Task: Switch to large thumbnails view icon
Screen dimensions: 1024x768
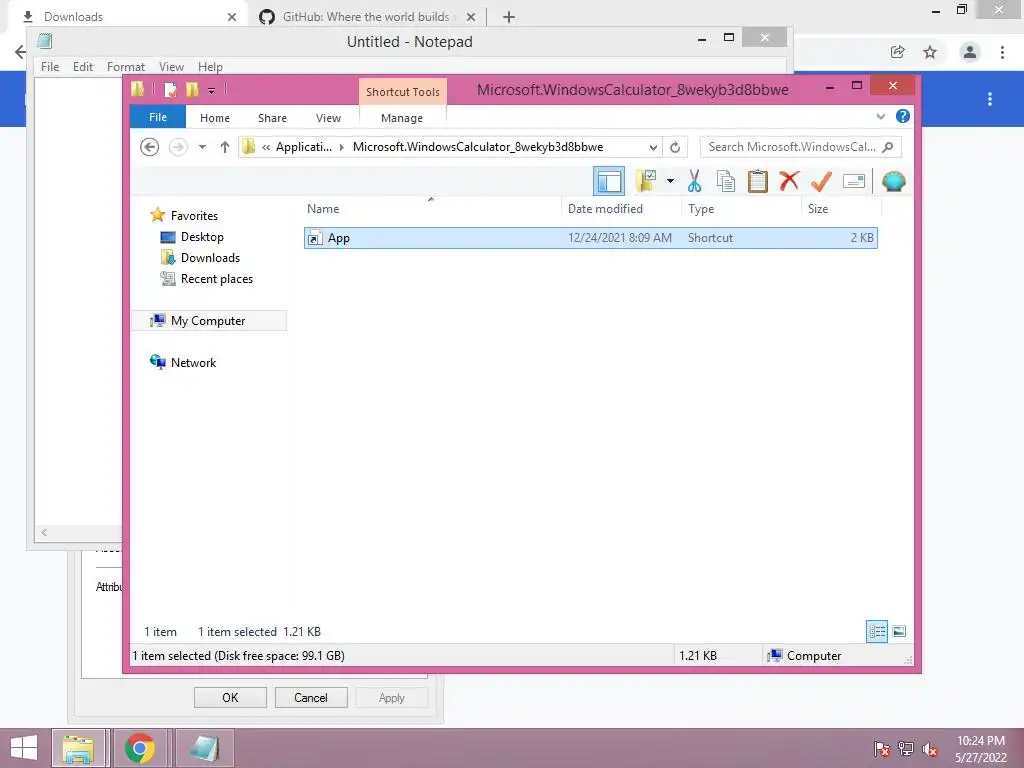Action: [x=899, y=631]
